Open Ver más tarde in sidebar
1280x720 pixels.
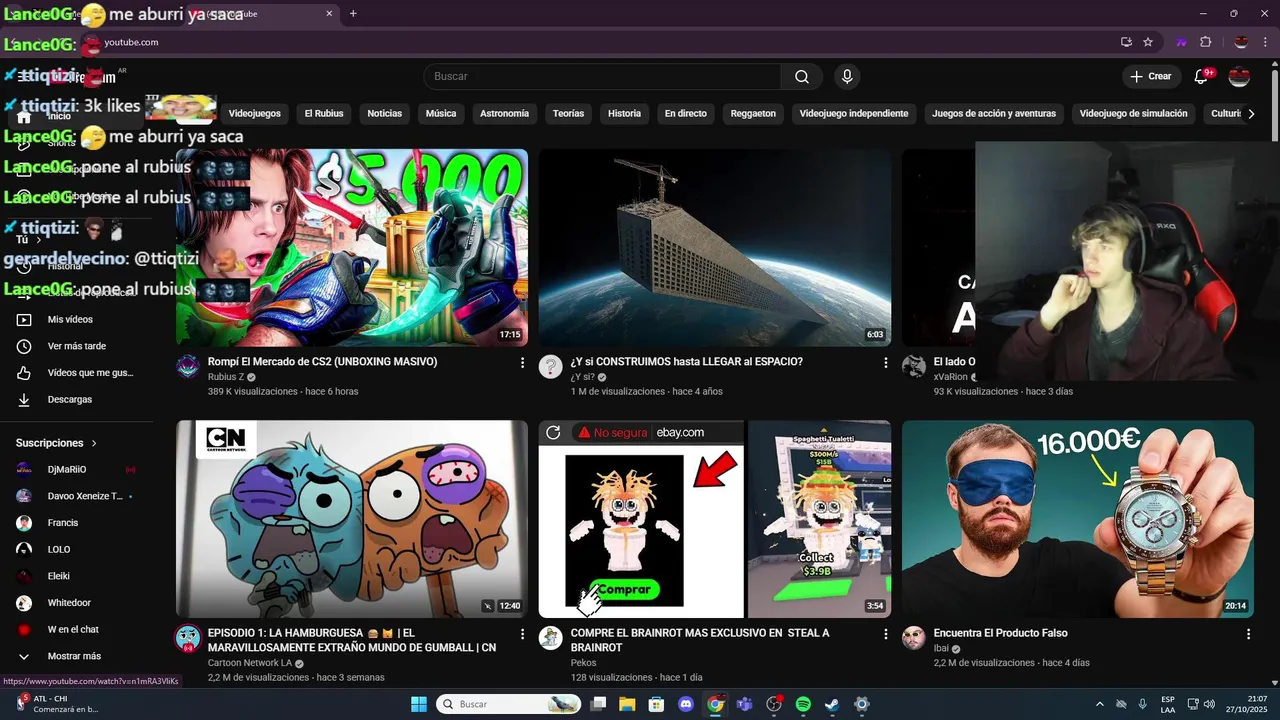click(x=77, y=346)
